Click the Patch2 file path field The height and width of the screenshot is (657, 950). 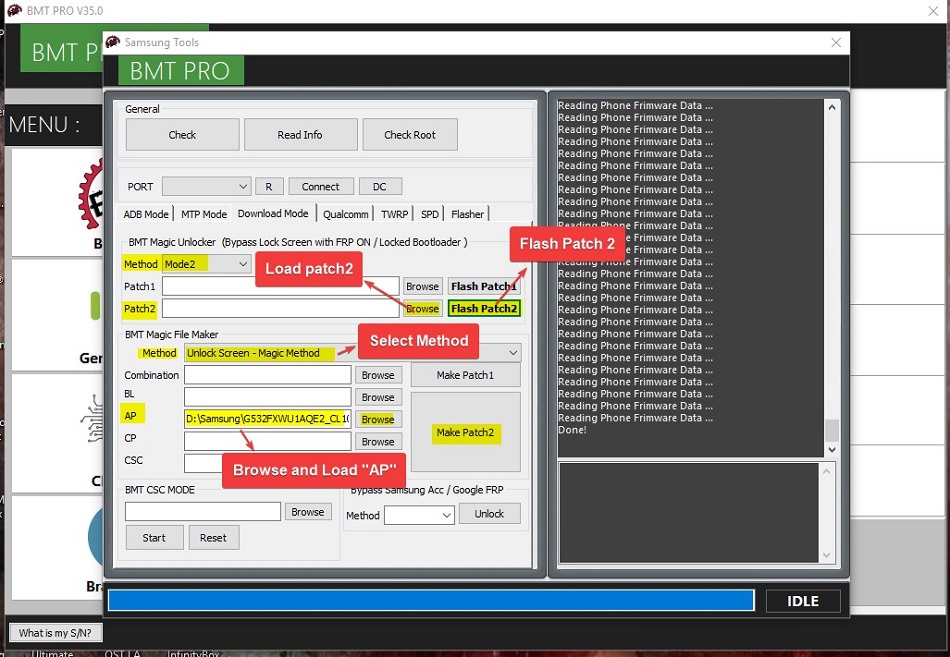[280, 308]
